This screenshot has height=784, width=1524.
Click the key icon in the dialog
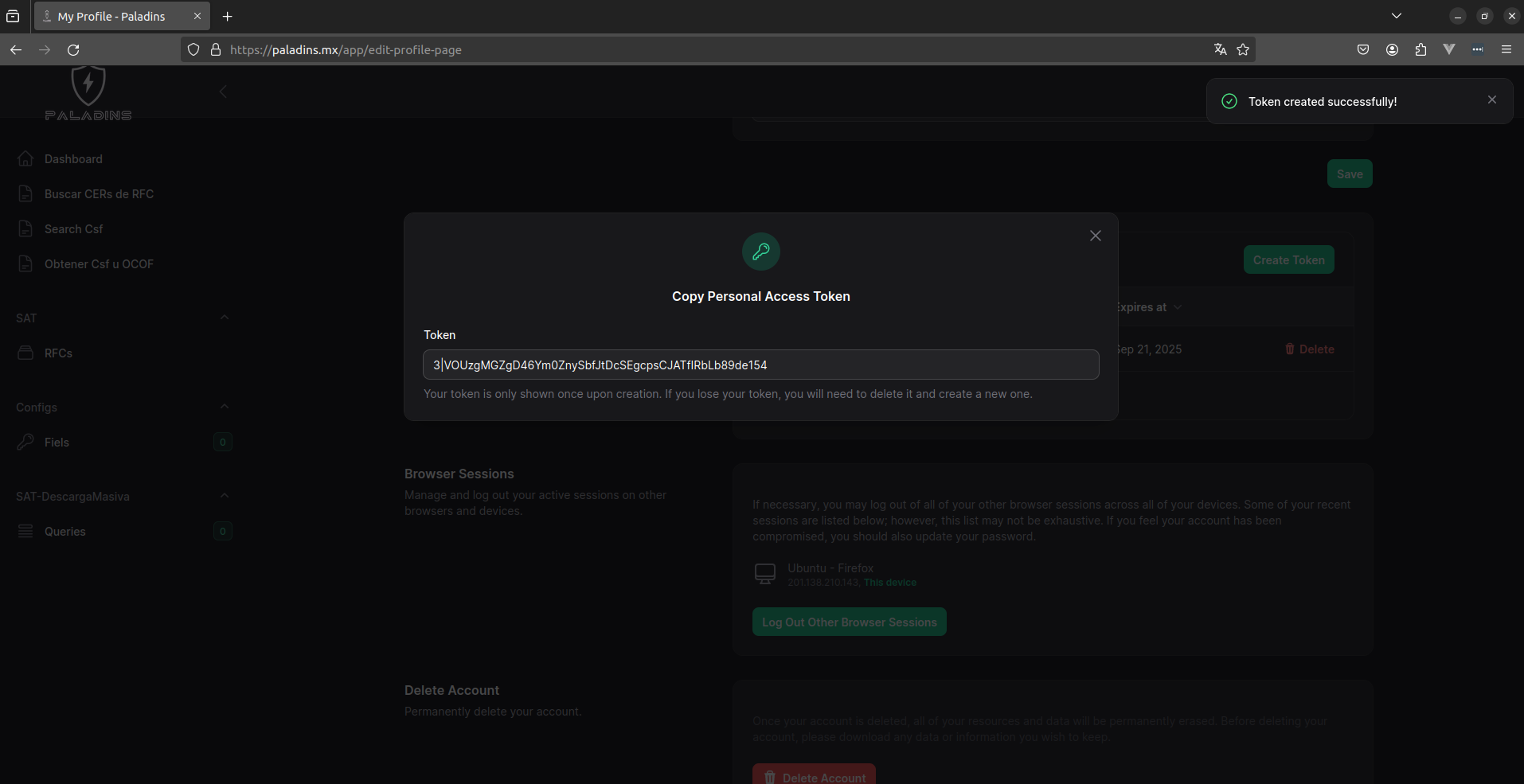tap(761, 252)
